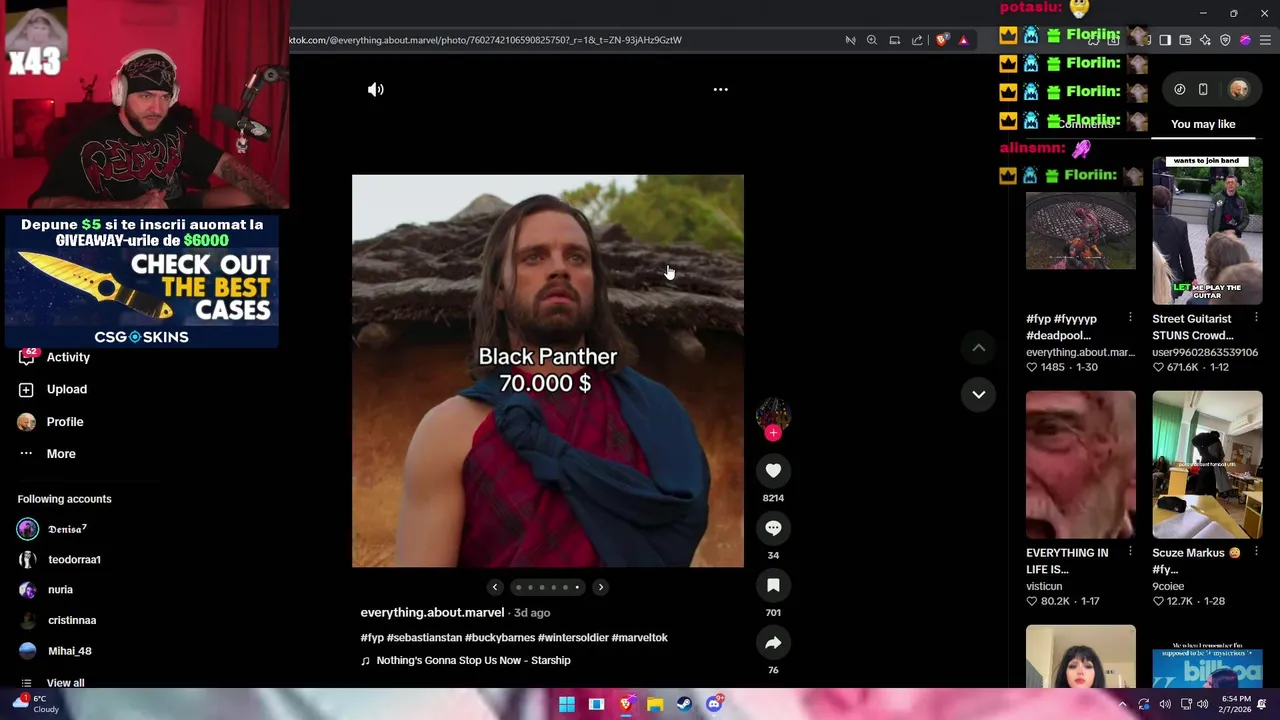Go to next photo in carousel

click(x=600, y=587)
